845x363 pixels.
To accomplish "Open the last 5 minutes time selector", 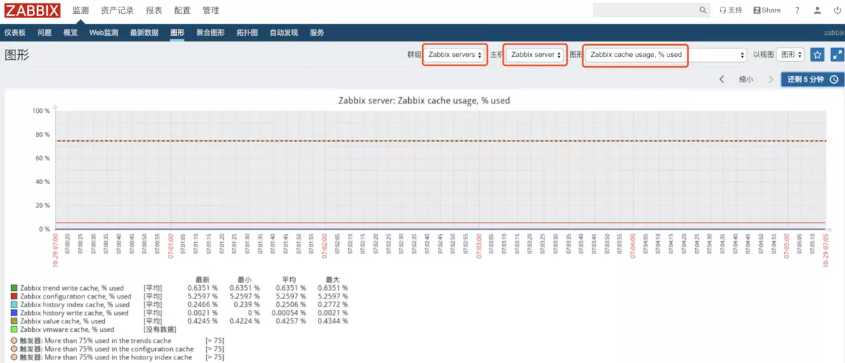I will tap(812, 79).
